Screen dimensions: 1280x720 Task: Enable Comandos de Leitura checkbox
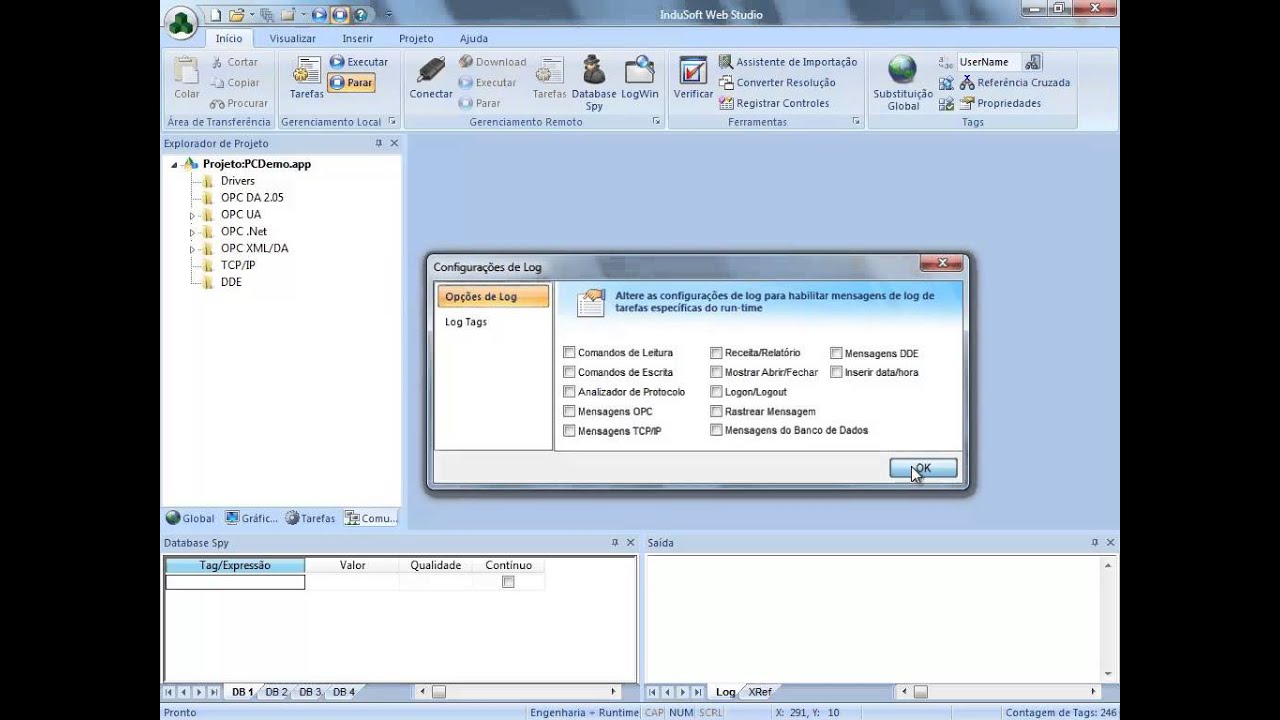pos(569,352)
